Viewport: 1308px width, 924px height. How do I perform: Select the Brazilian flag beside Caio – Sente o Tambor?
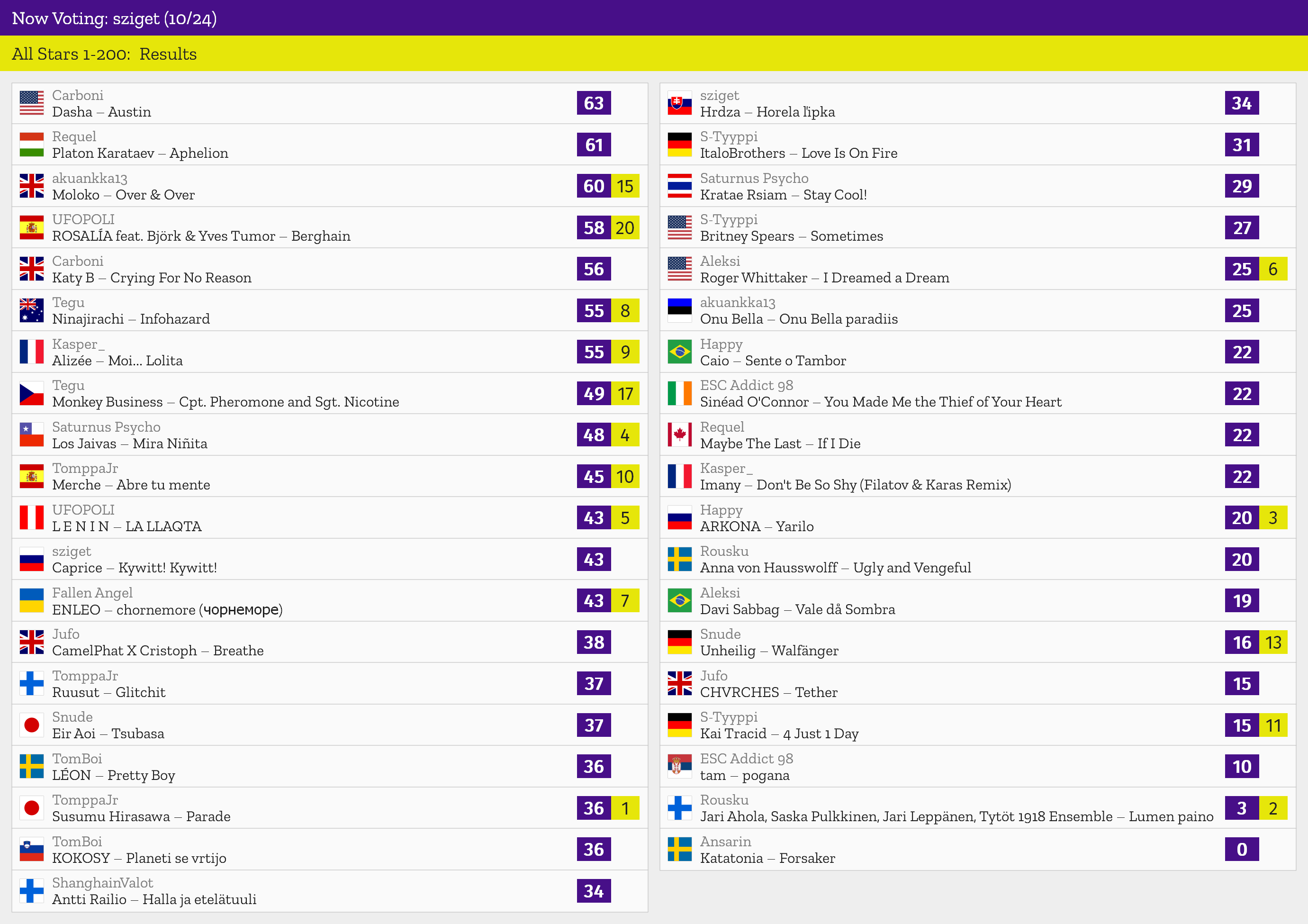[x=680, y=352]
